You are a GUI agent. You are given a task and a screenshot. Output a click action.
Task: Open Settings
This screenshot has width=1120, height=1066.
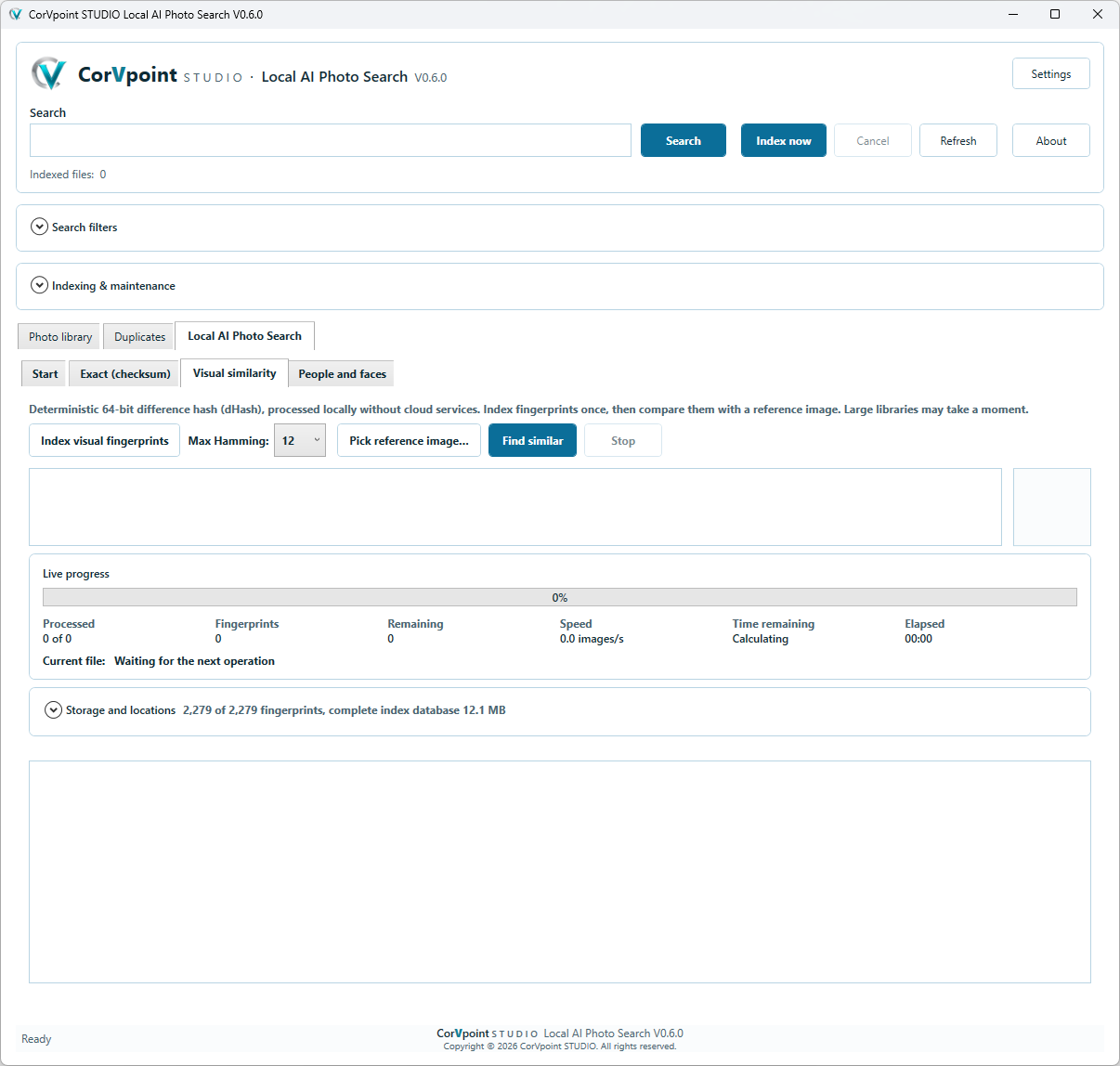[1051, 73]
